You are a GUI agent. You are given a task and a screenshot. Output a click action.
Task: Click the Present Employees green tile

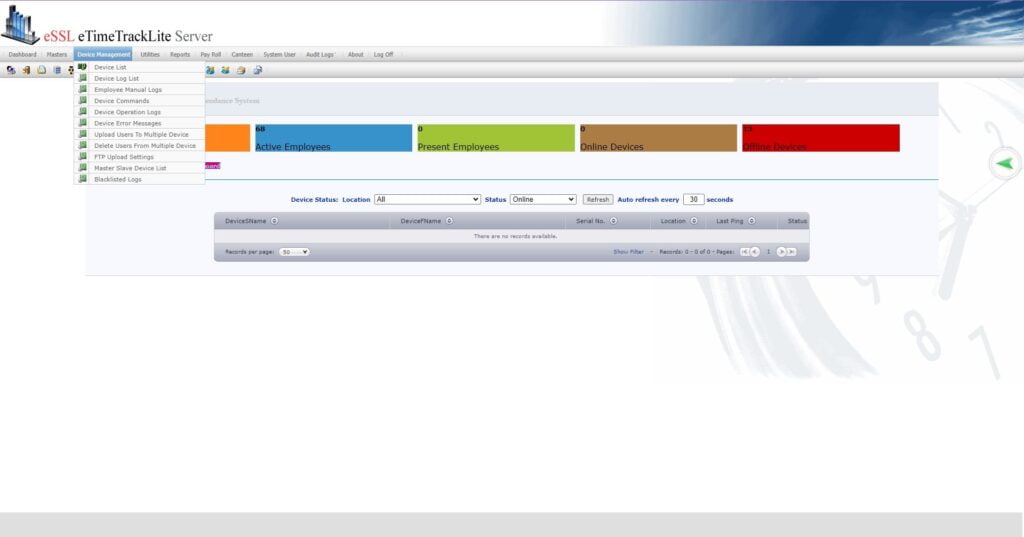pos(496,138)
